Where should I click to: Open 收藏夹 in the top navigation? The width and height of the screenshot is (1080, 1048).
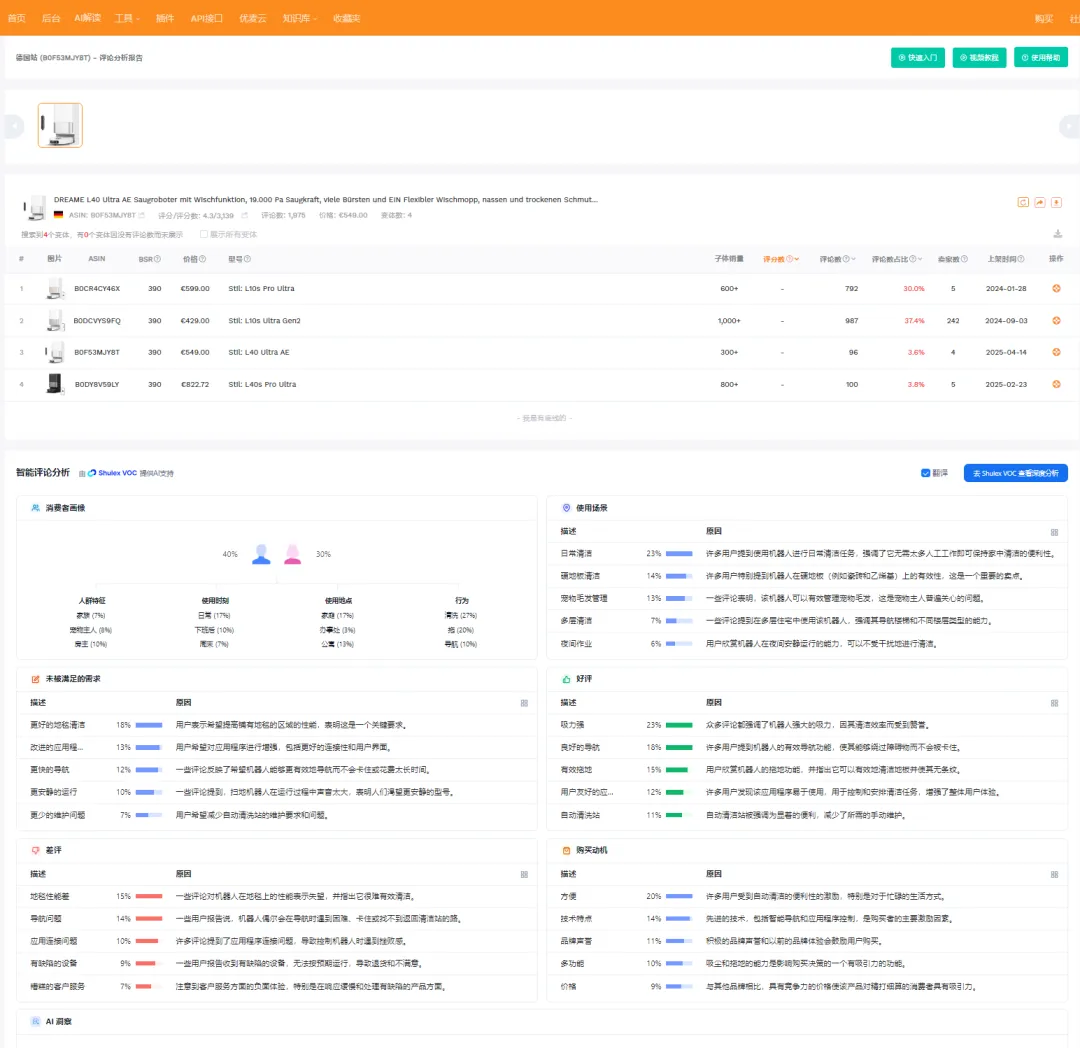pos(346,18)
